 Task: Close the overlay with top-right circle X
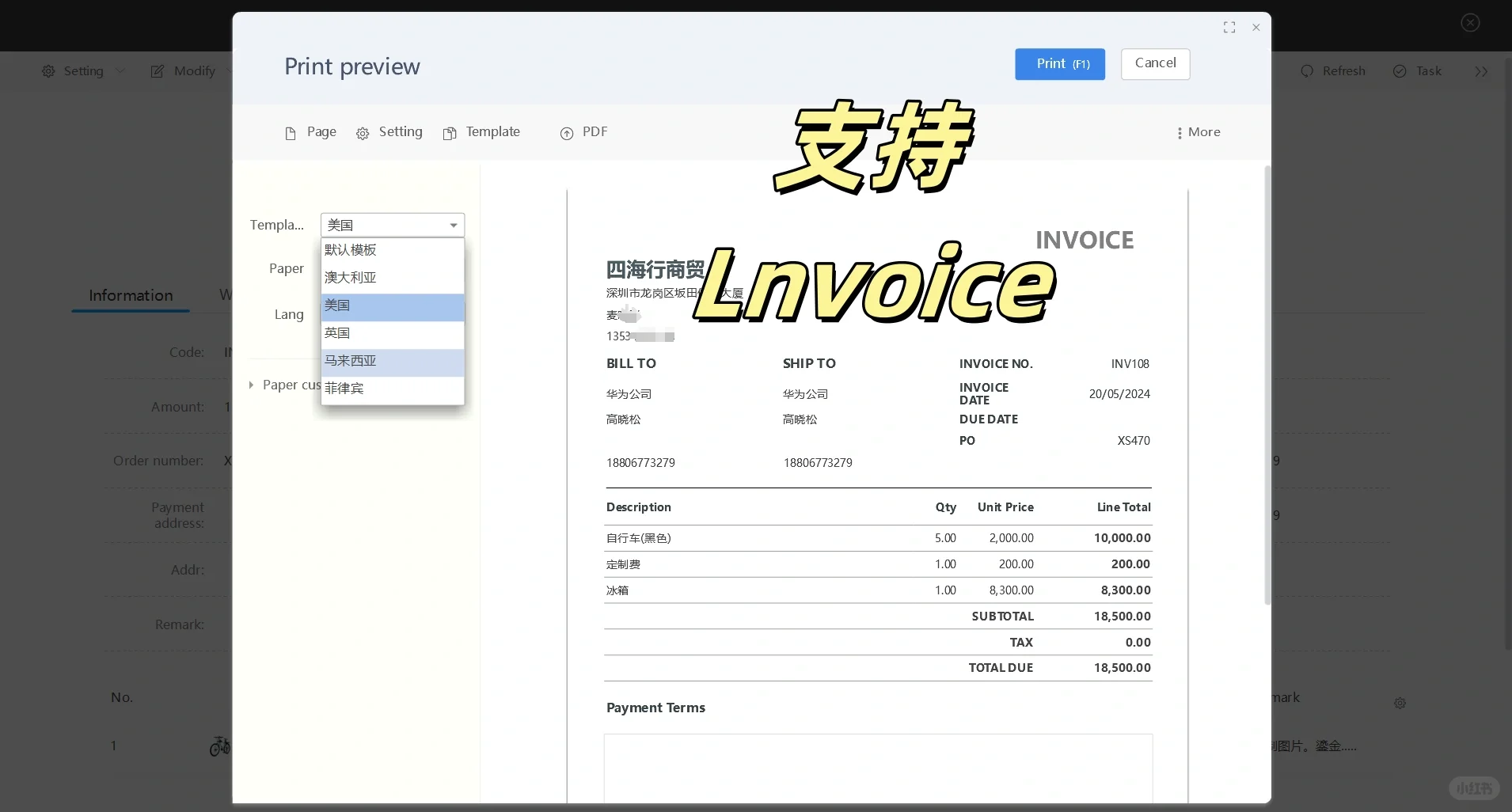pos(1470,23)
